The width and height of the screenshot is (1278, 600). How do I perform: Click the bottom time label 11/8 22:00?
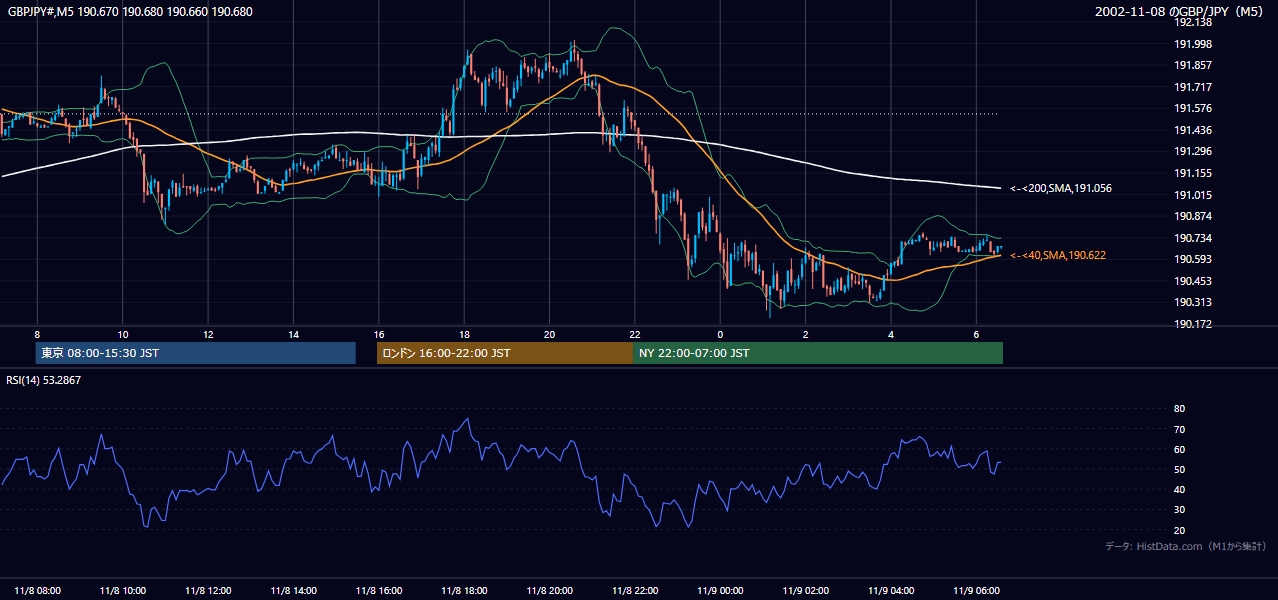coord(635,590)
